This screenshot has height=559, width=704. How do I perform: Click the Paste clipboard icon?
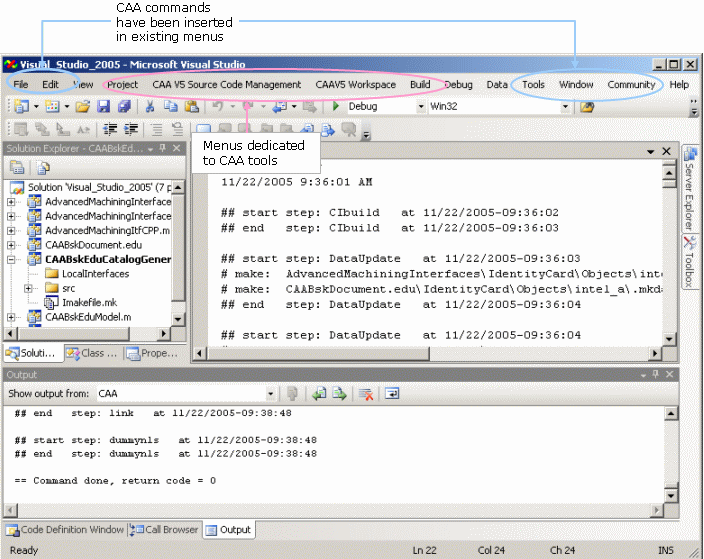point(192,106)
